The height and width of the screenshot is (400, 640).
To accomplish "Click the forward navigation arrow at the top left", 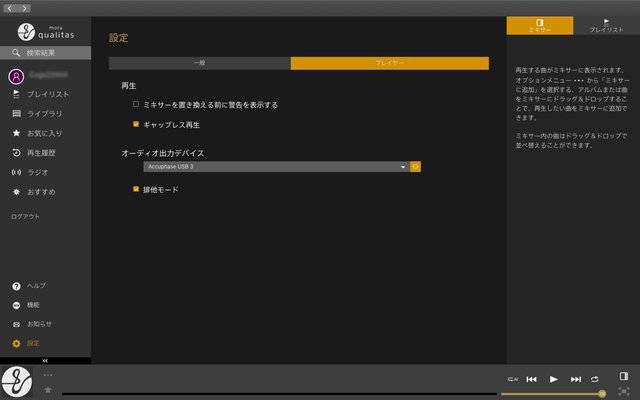I will (x=25, y=8).
